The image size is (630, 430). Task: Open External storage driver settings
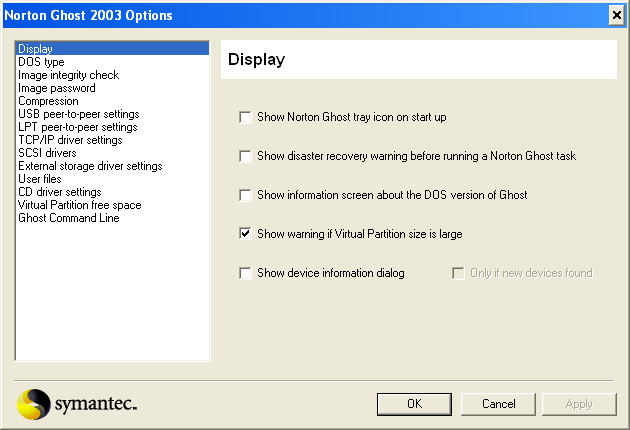click(90, 166)
